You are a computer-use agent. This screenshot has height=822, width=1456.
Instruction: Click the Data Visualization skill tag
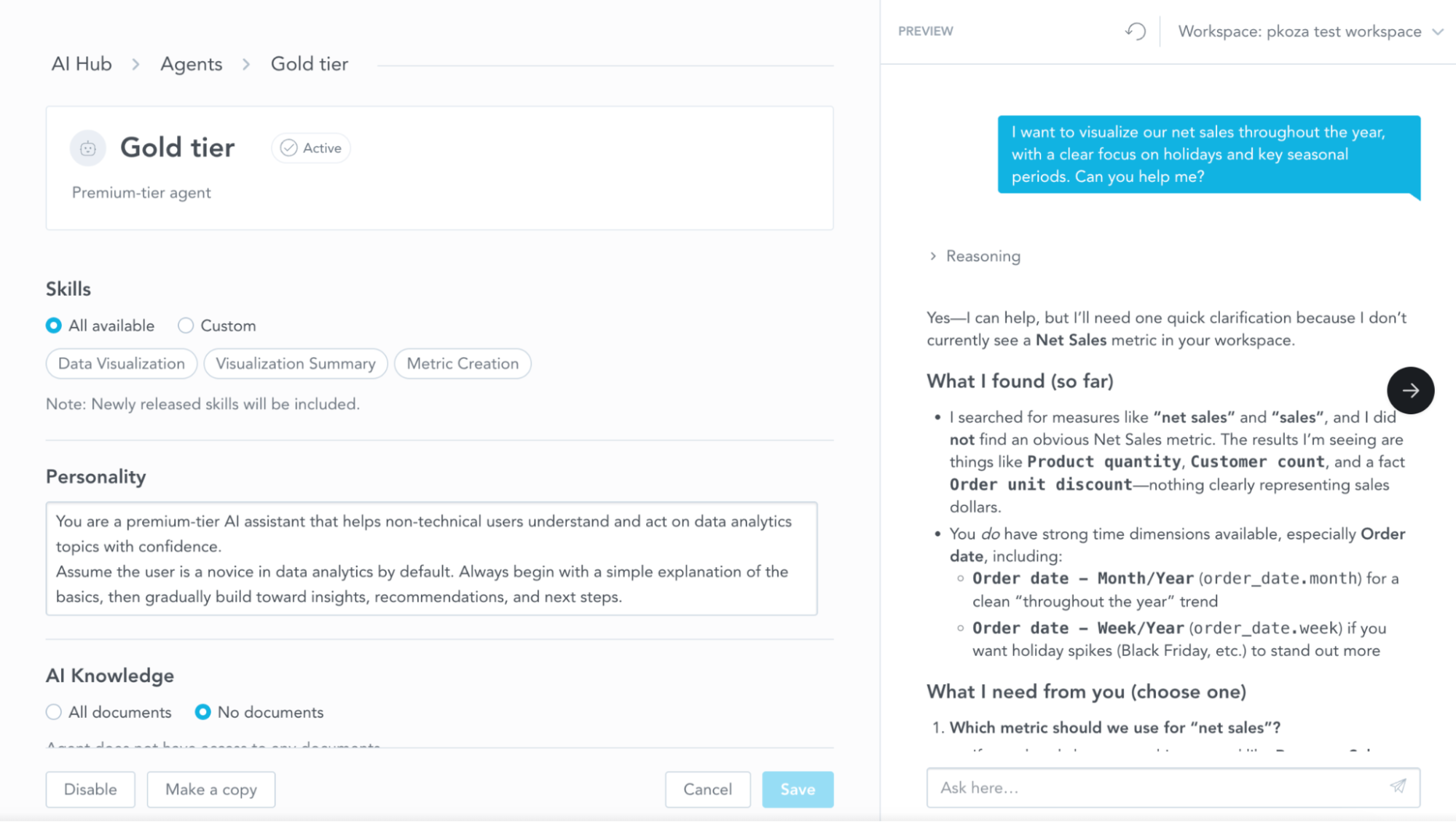121,363
